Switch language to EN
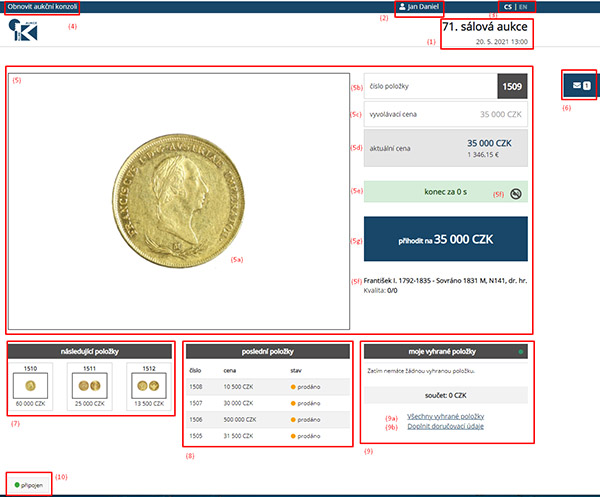Image resolution: width=600 pixels, height=497 pixels. tap(524, 7)
